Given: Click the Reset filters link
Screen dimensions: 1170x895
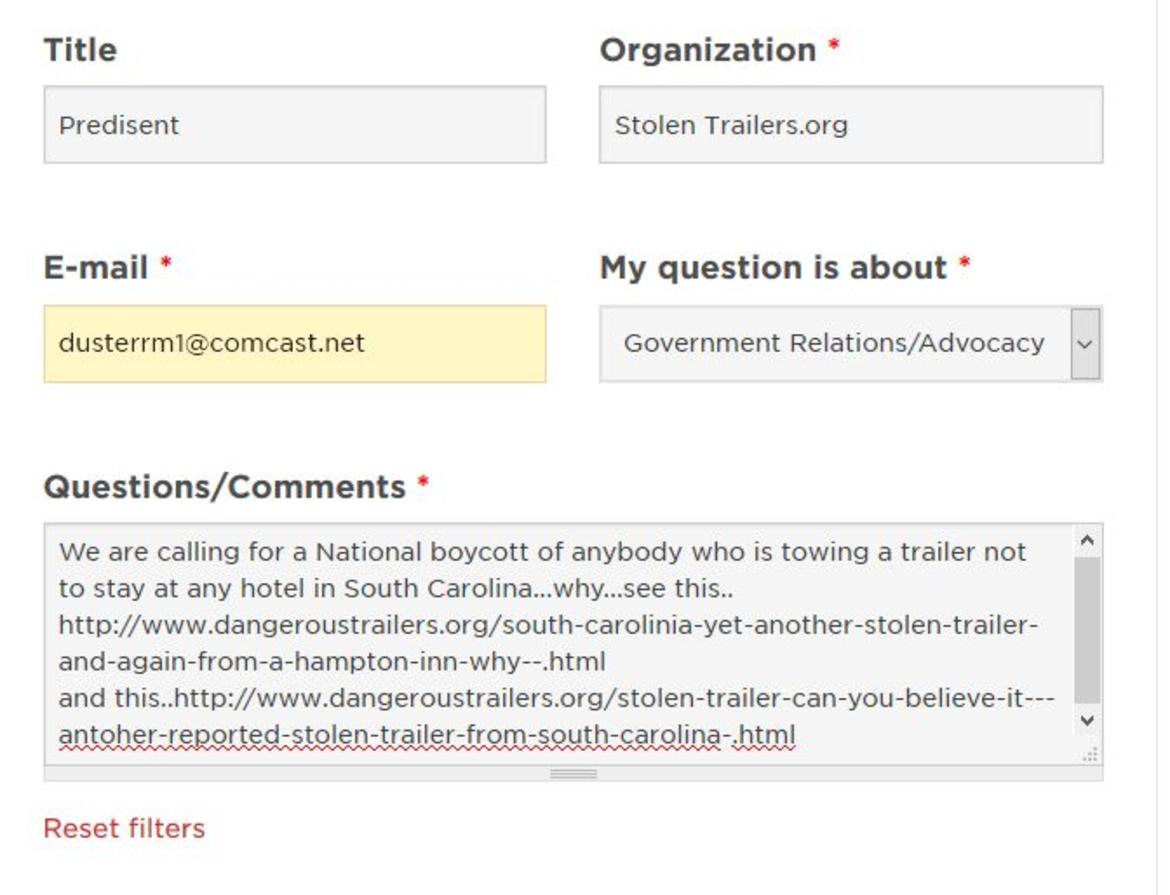Looking at the screenshot, I should click(x=124, y=829).
